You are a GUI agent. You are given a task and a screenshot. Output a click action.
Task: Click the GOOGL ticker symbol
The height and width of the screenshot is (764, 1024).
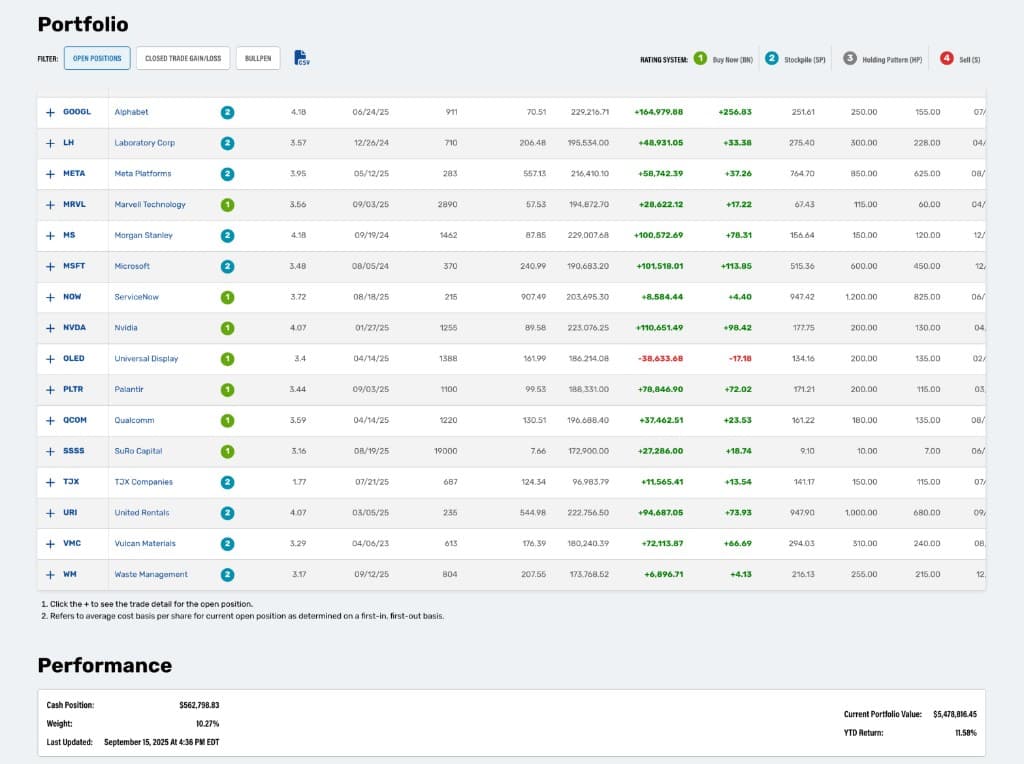pyautogui.click(x=77, y=112)
